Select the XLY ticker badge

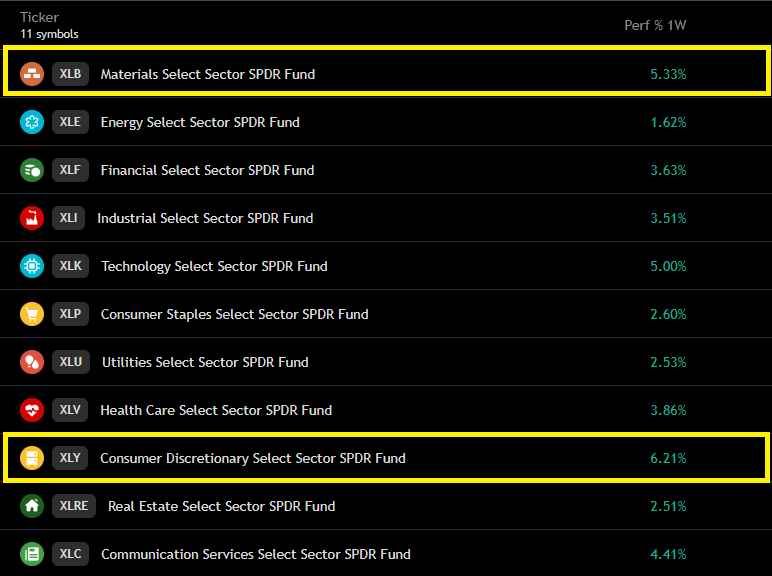pyautogui.click(x=70, y=458)
